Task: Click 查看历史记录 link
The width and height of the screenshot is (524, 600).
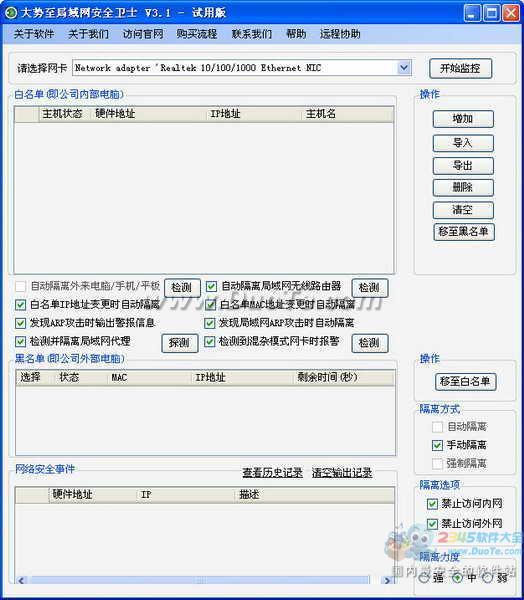Action: tap(272, 473)
